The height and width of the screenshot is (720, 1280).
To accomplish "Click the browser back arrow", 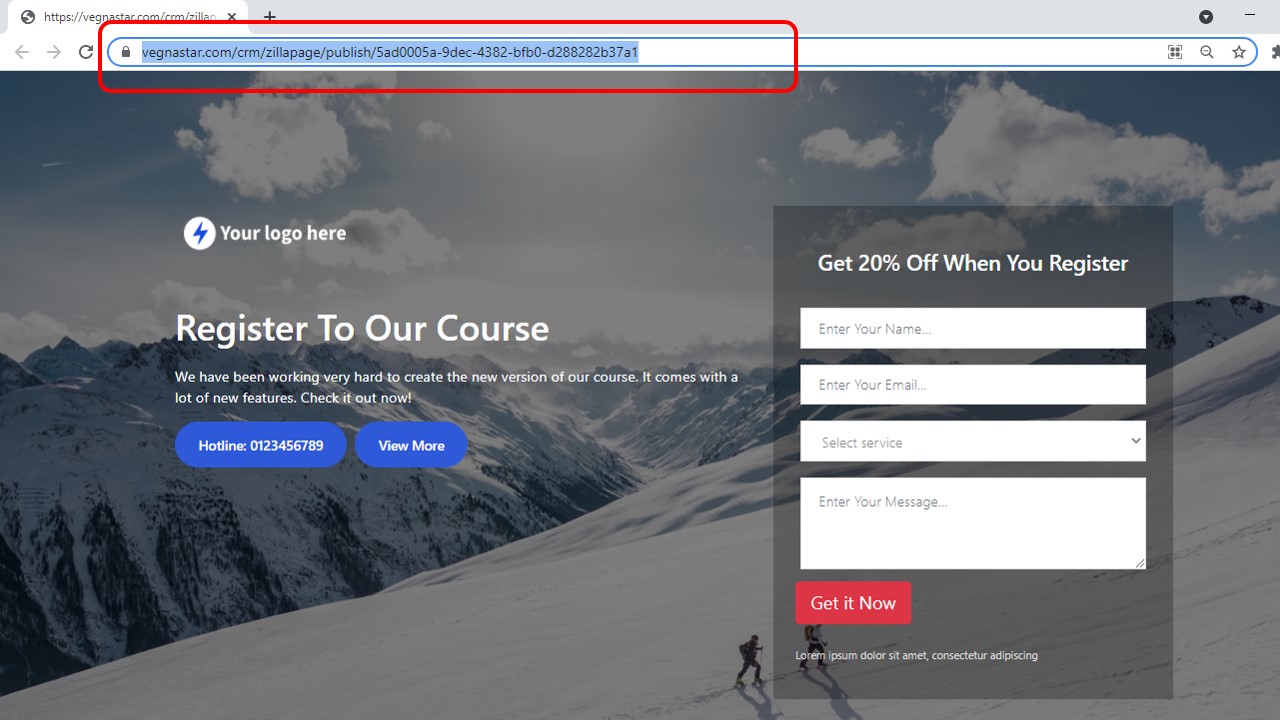I will [x=22, y=52].
